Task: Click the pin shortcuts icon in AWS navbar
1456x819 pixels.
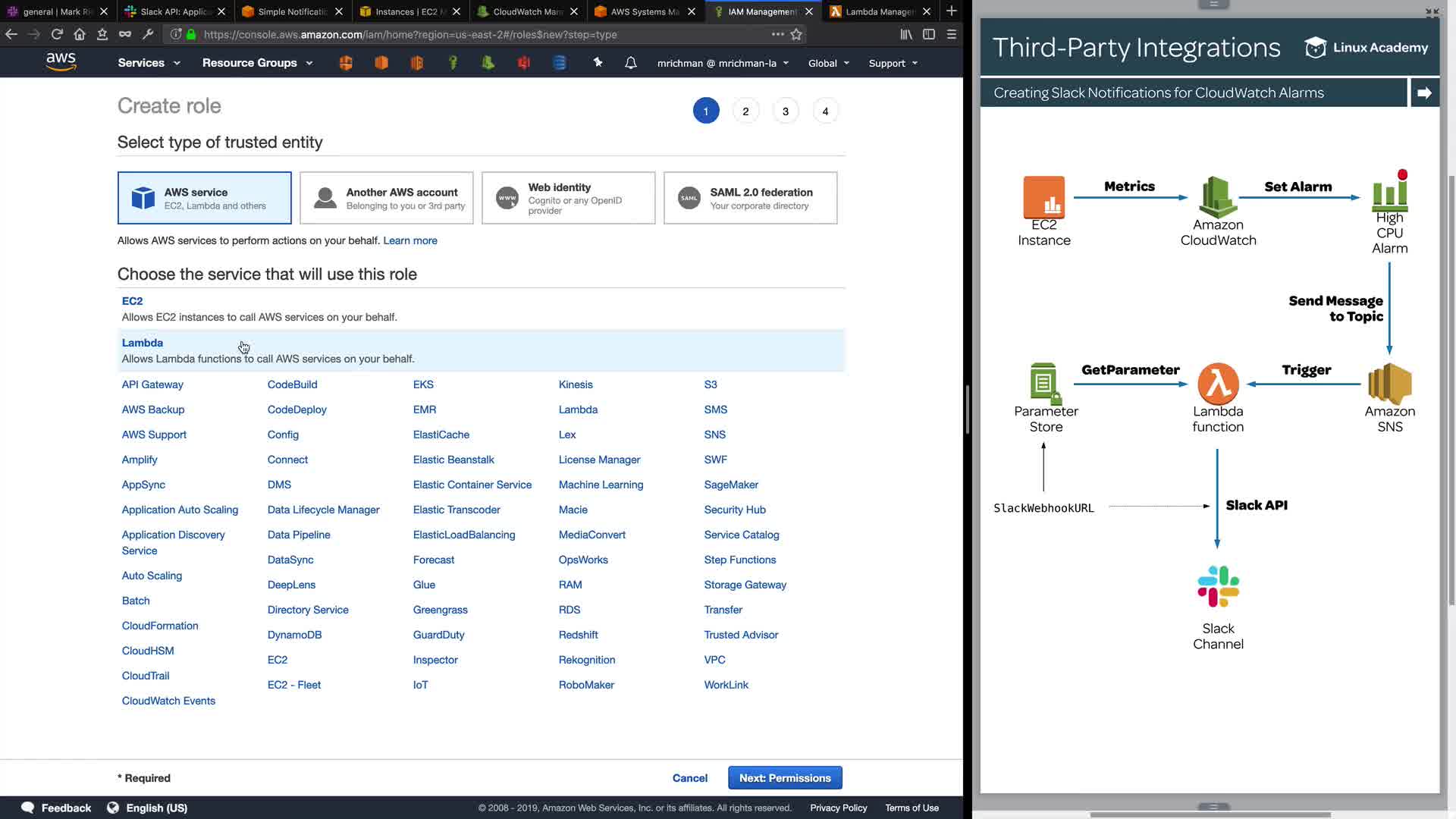Action: click(598, 63)
